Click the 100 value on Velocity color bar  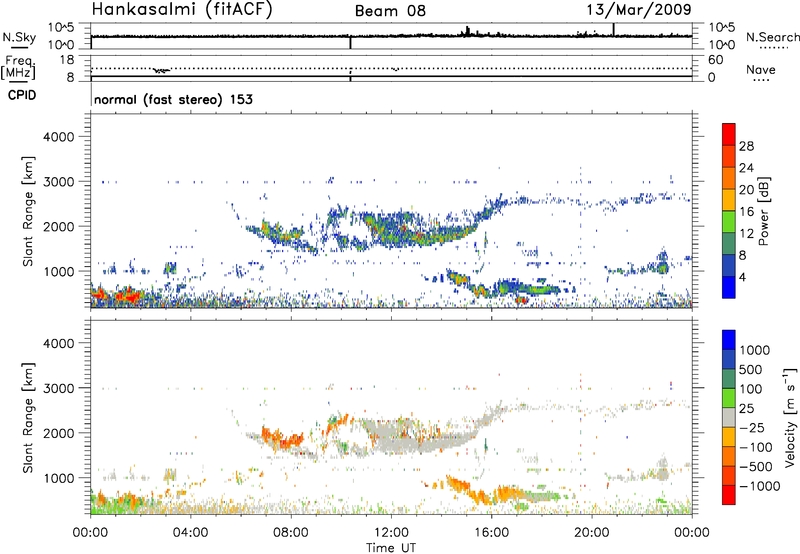point(751,389)
